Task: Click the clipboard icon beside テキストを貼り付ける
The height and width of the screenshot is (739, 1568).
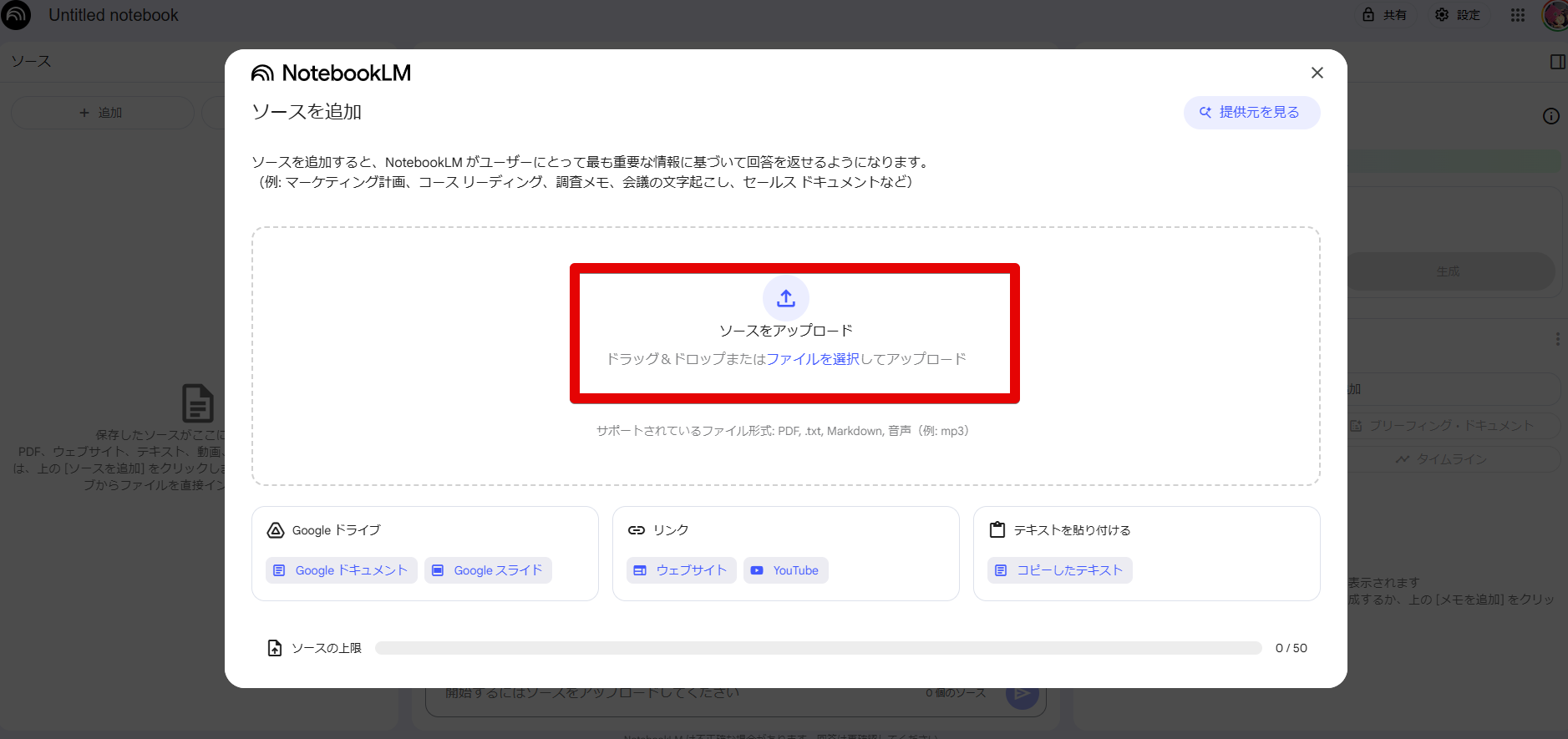Action: coord(997,530)
